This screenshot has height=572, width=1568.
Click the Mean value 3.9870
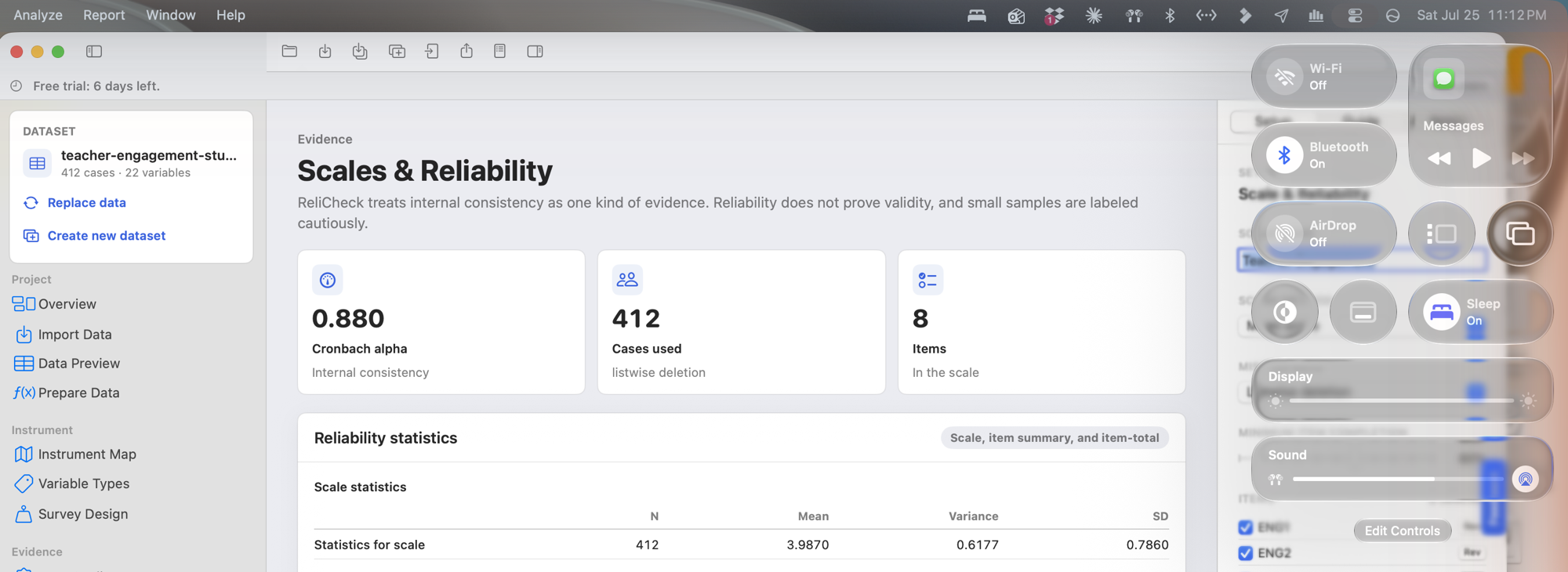(x=808, y=545)
